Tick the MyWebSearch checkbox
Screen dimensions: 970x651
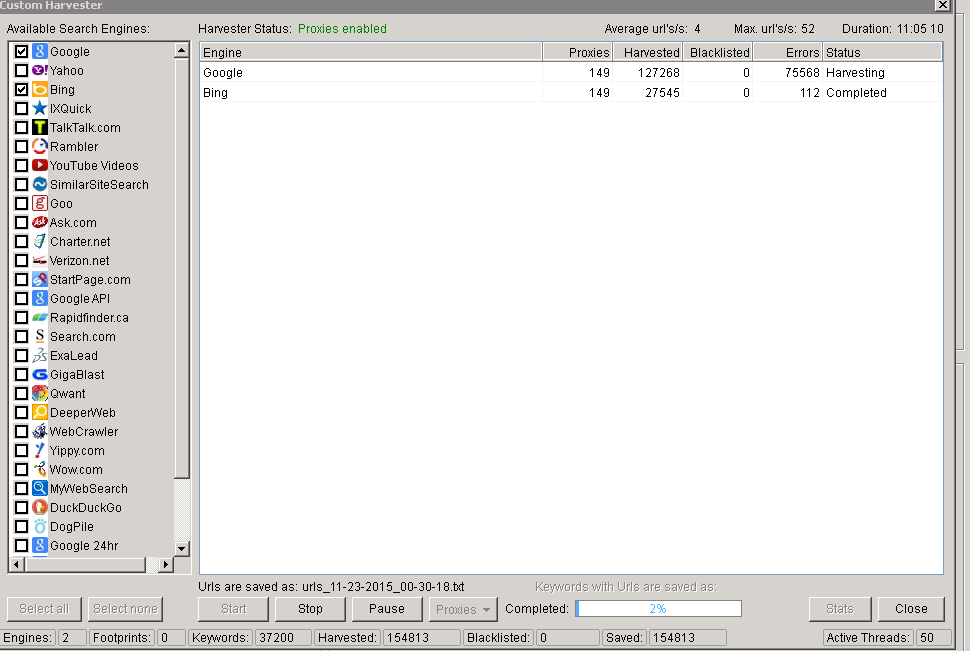click(x=22, y=489)
